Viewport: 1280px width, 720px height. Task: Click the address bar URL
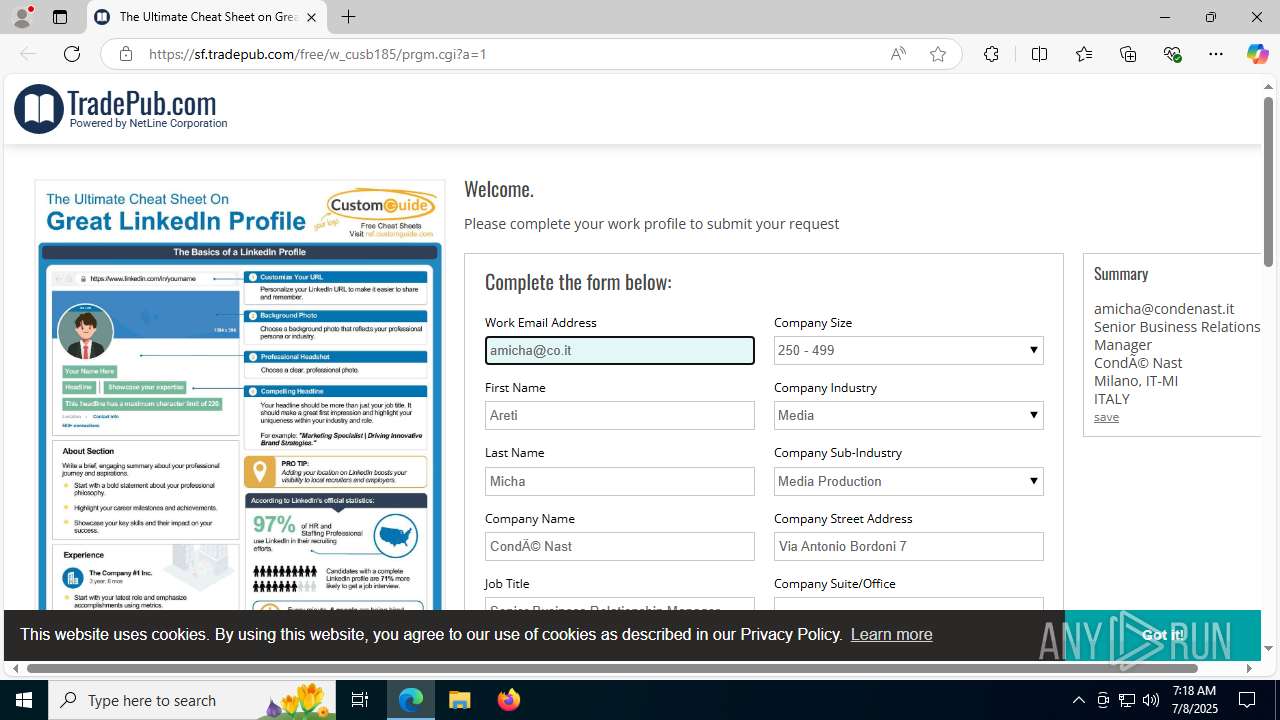318,54
